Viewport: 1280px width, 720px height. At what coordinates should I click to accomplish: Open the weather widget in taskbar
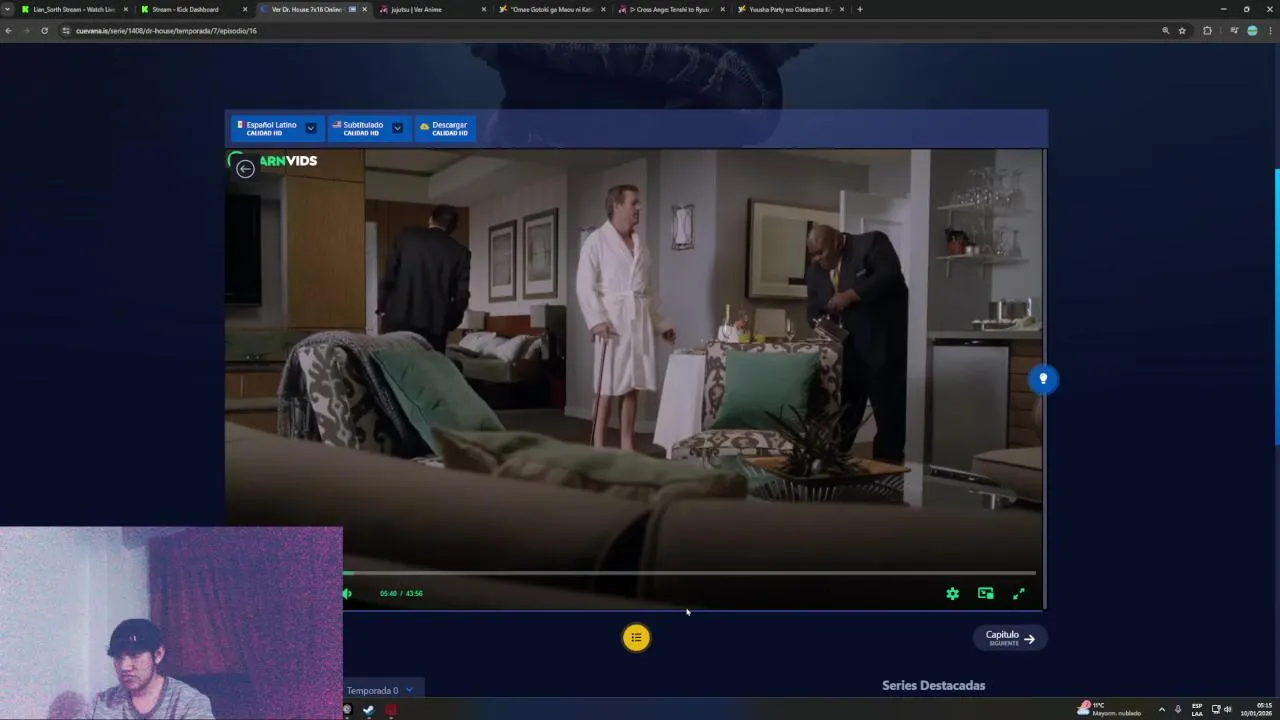[1108, 709]
